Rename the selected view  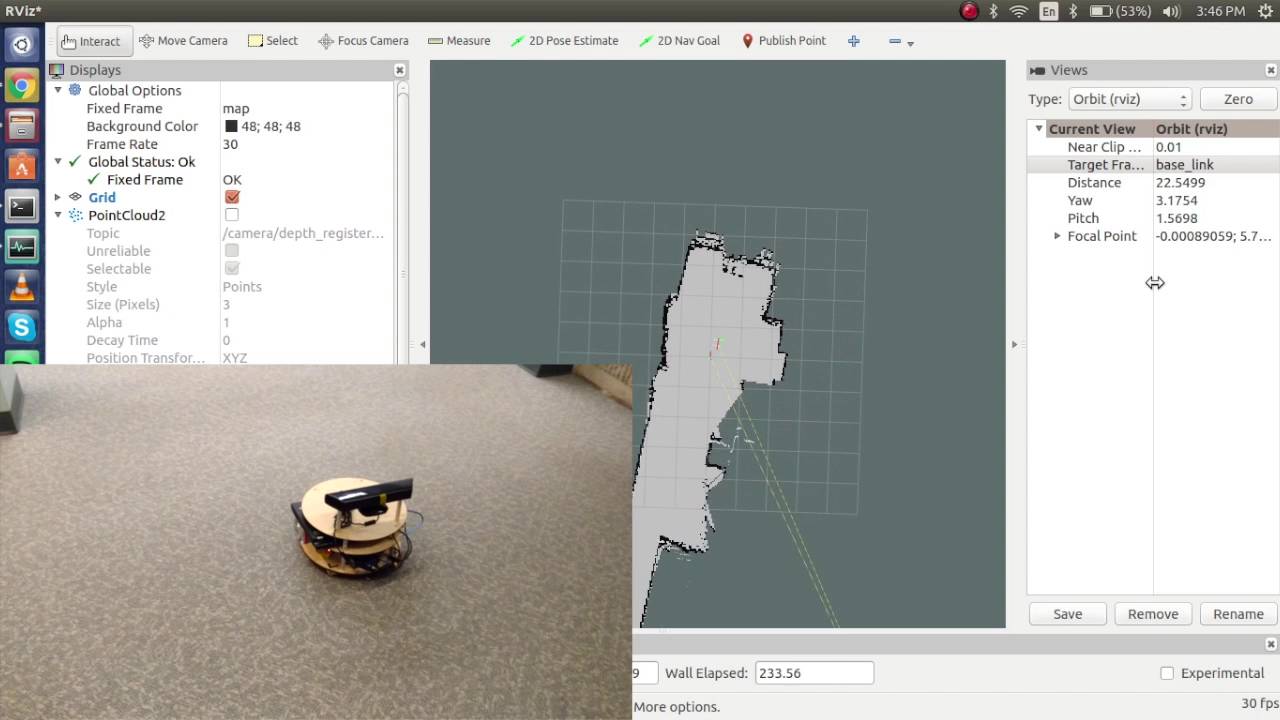click(1238, 614)
